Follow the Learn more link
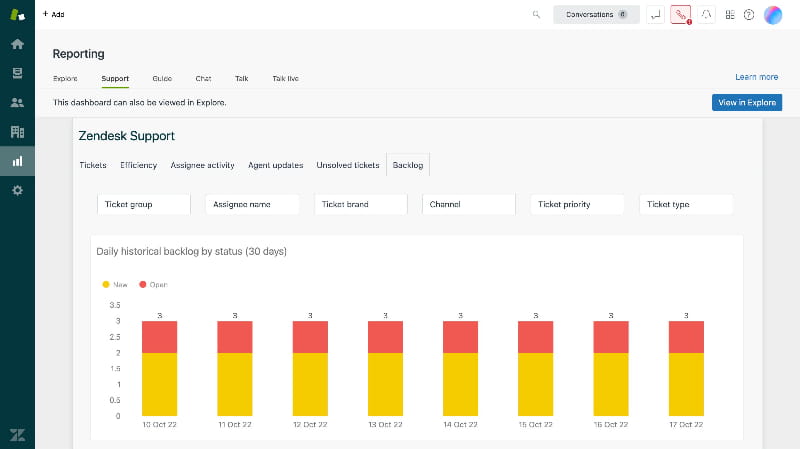800x449 pixels. tap(756, 77)
